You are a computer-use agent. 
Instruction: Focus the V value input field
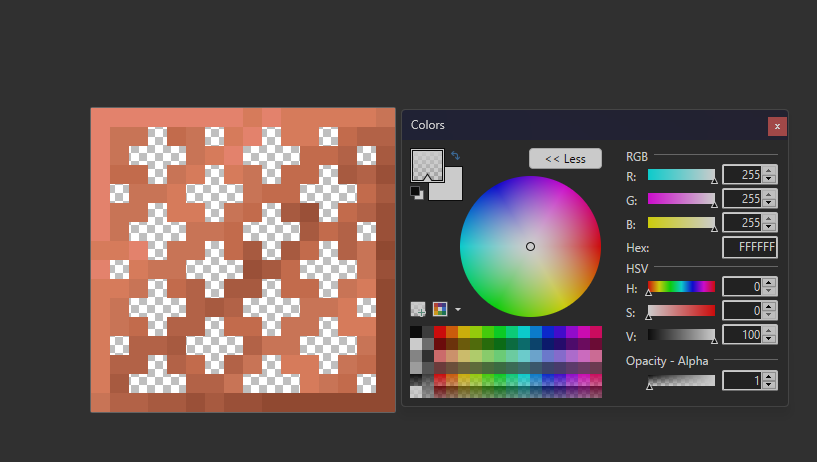tap(742, 334)
